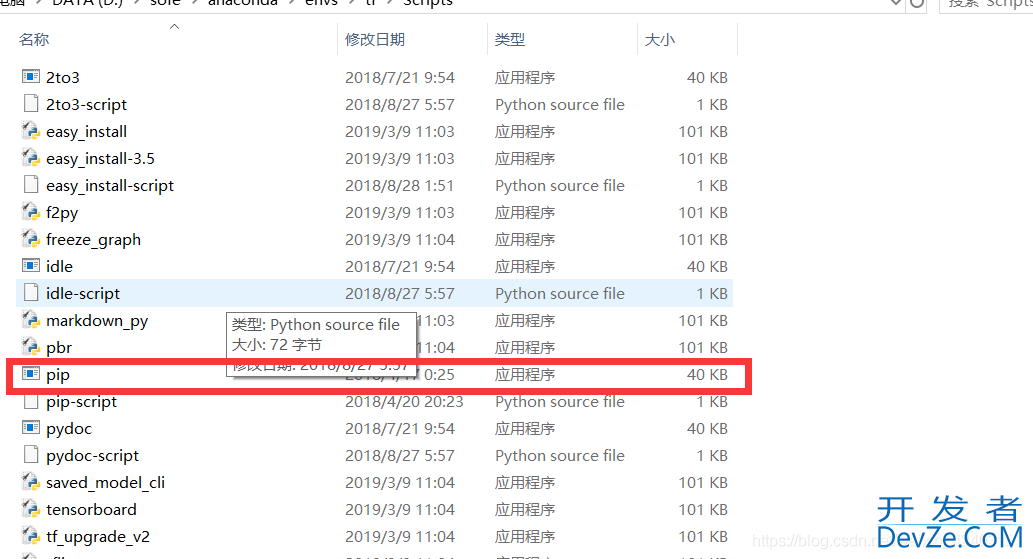Screen dimensions: 1033x559
Task: Select the easy_install-3.5 icon
Action: click(30, 158)
